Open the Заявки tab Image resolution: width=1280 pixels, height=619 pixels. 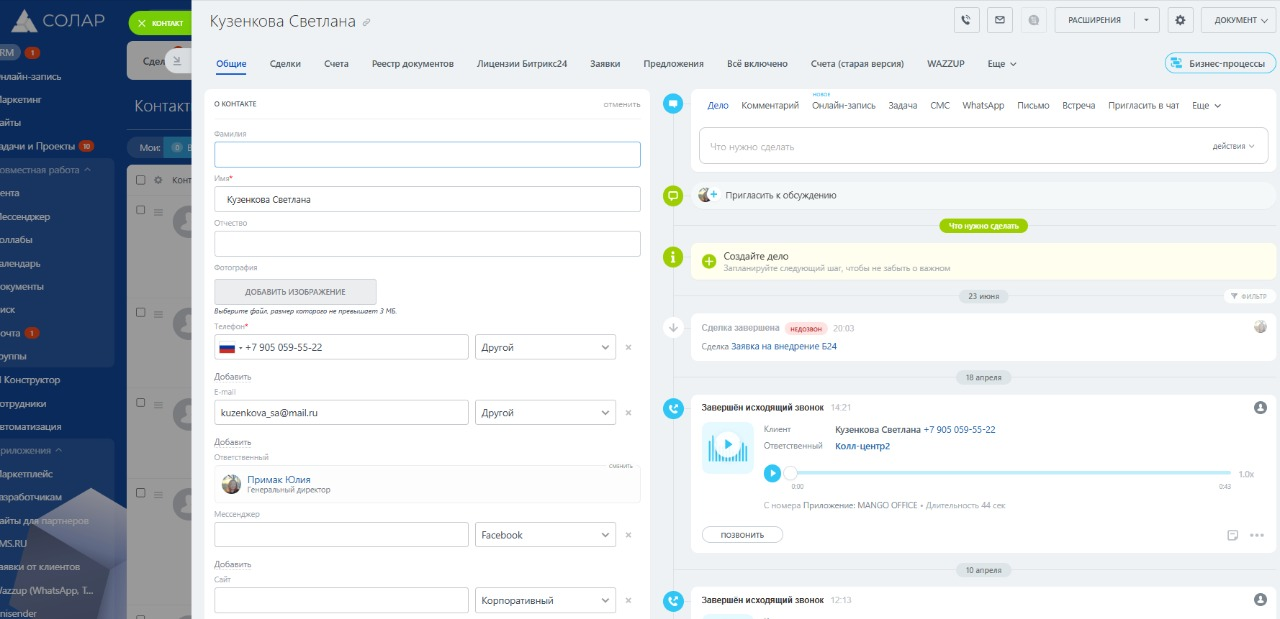click(x=605, y=63)
